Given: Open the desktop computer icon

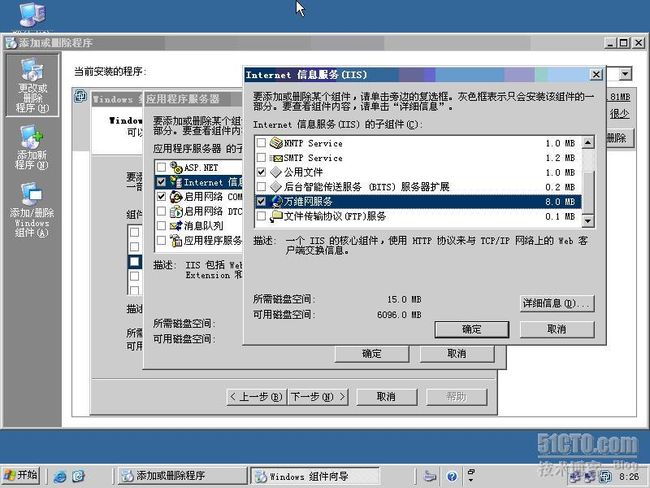Looking at the screenshot, I should (32, 15).
